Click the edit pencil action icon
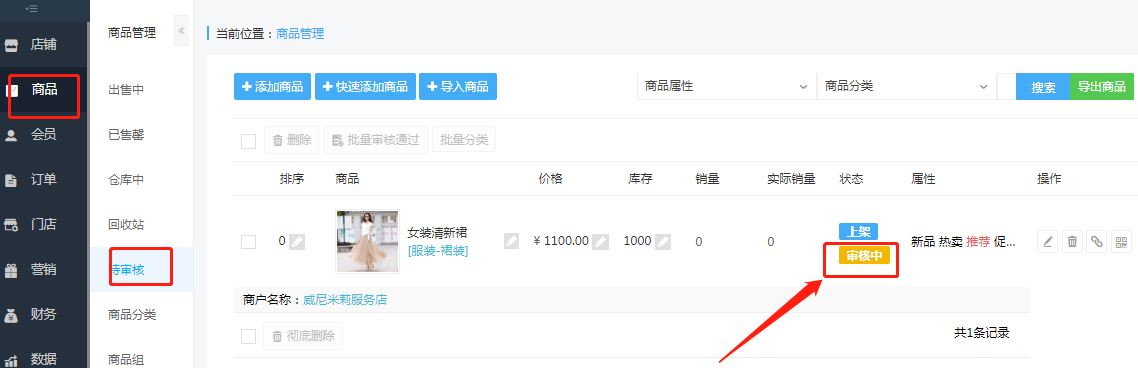 (1047, 242)
